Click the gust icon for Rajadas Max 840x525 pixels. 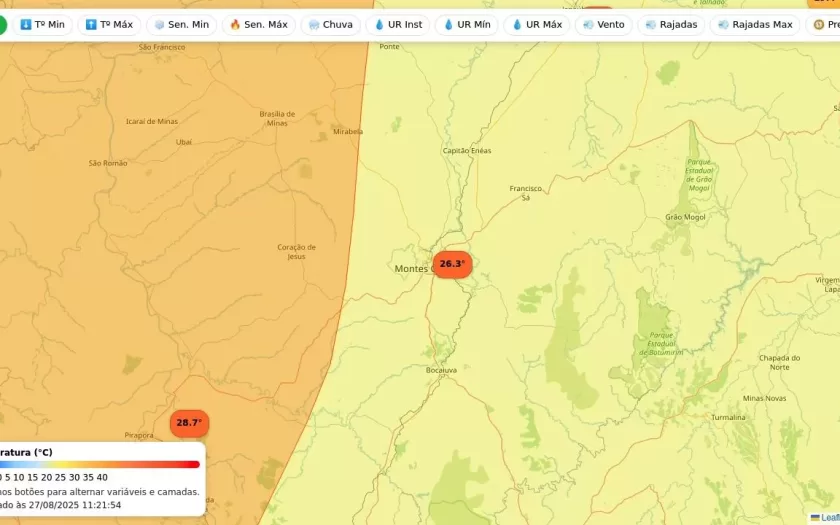[x=721, y=24]
